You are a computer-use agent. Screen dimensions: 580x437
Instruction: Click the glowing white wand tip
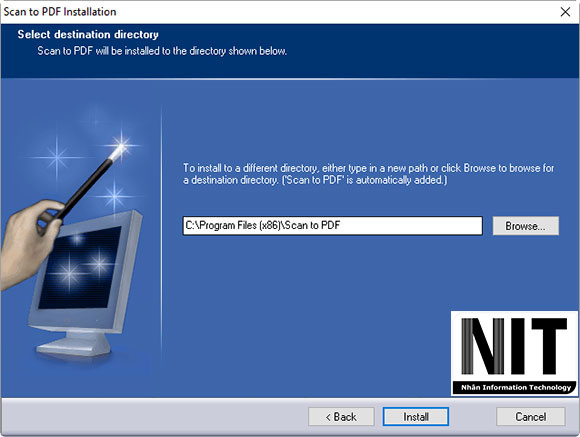(x=119, y=149)
